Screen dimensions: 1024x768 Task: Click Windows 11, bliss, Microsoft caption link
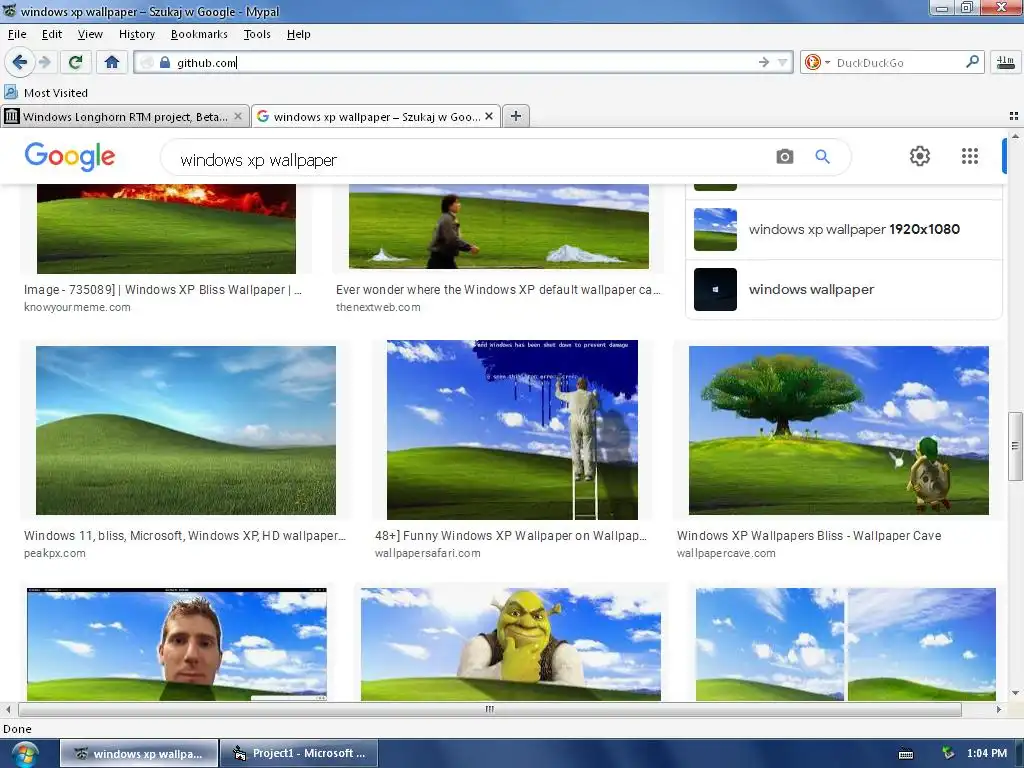[185, 536]
